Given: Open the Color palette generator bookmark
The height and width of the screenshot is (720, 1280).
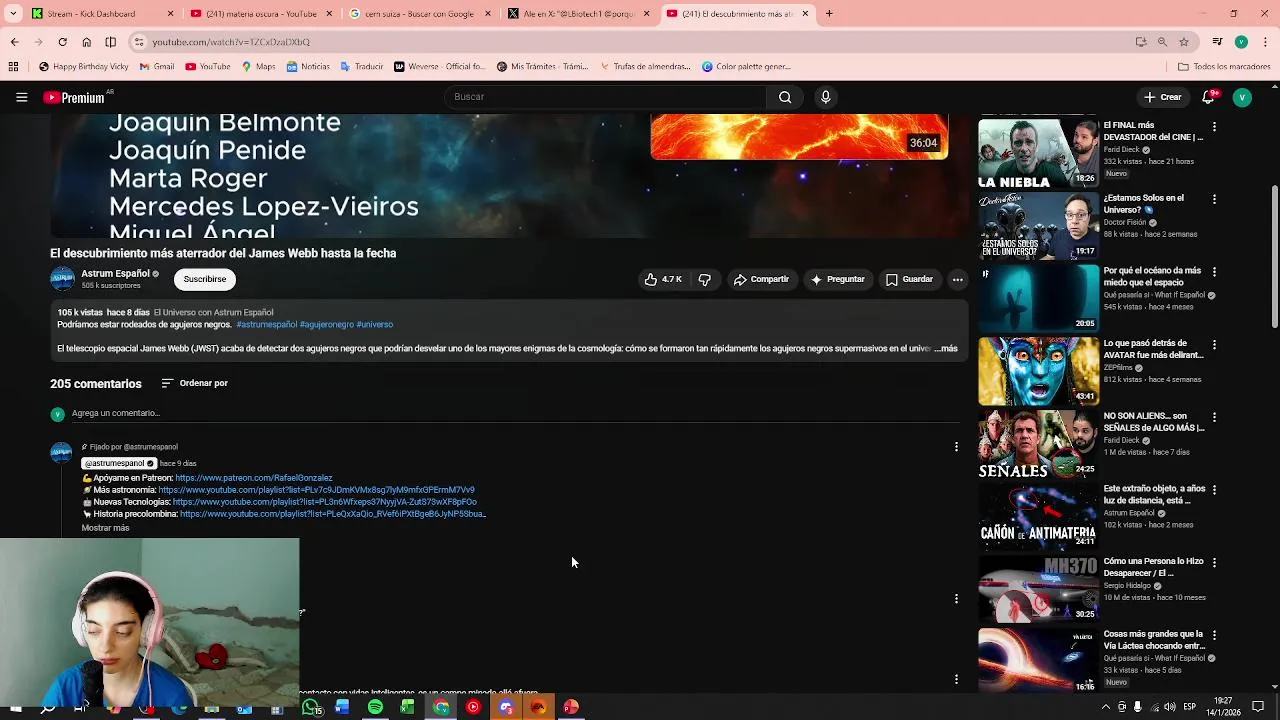Looking at the screenshot, I should pos(746,67).
